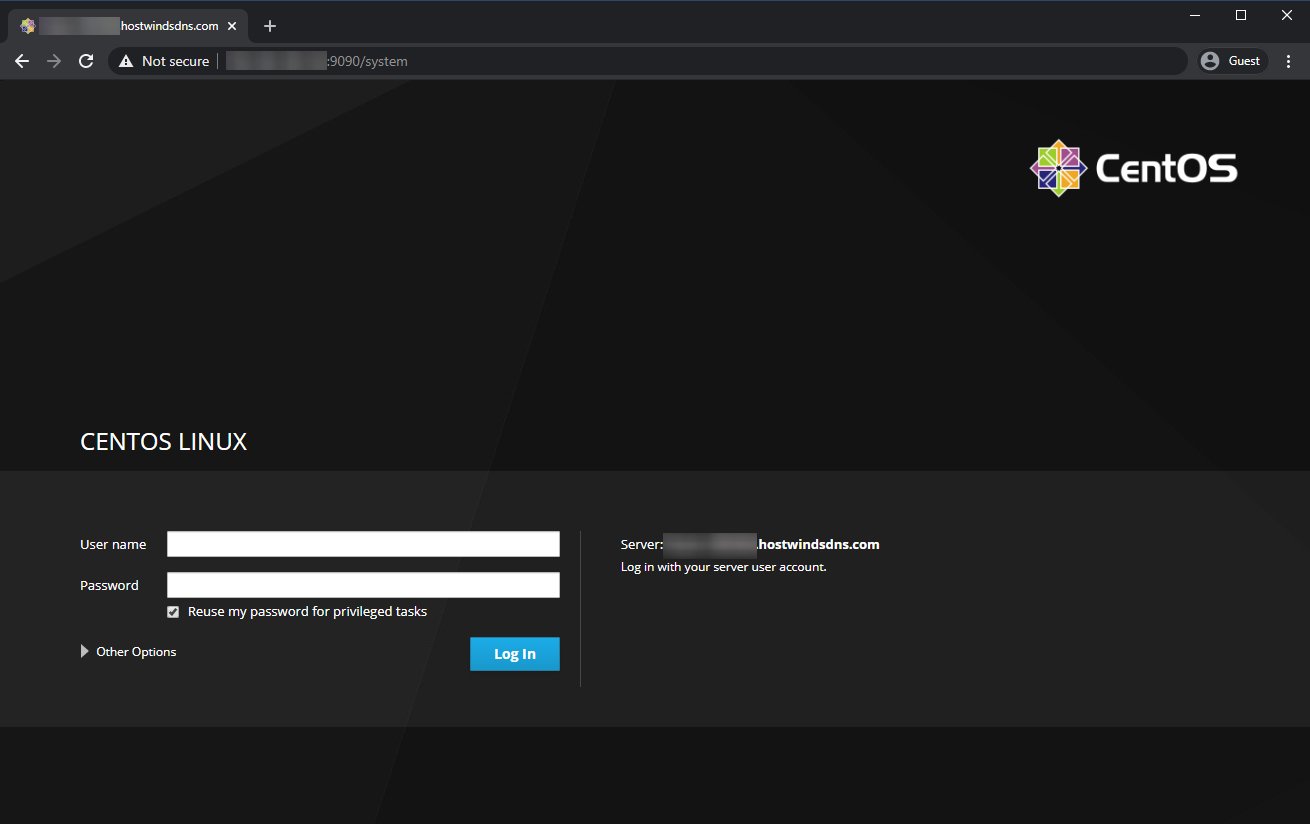1310x824 pixels.
Task: Click the forward navigation arrow
Action: 54,61
